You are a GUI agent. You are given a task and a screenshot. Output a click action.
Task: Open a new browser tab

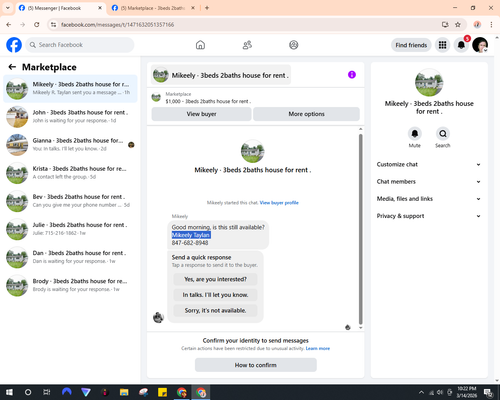tap(207, 8)
